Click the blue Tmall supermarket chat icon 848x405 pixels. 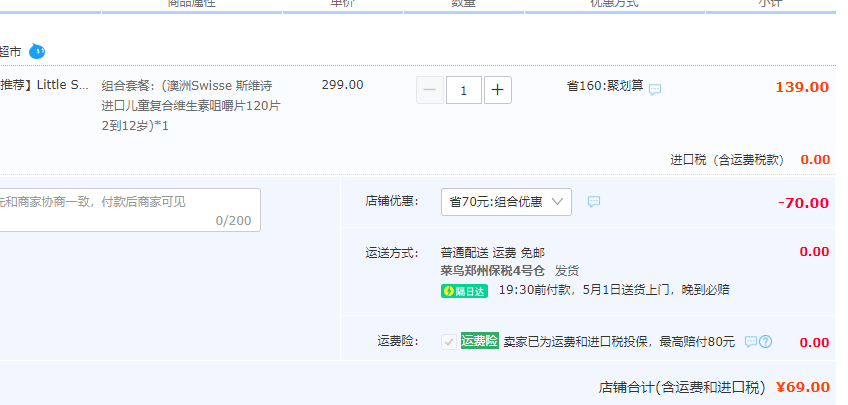coord(37,51)
